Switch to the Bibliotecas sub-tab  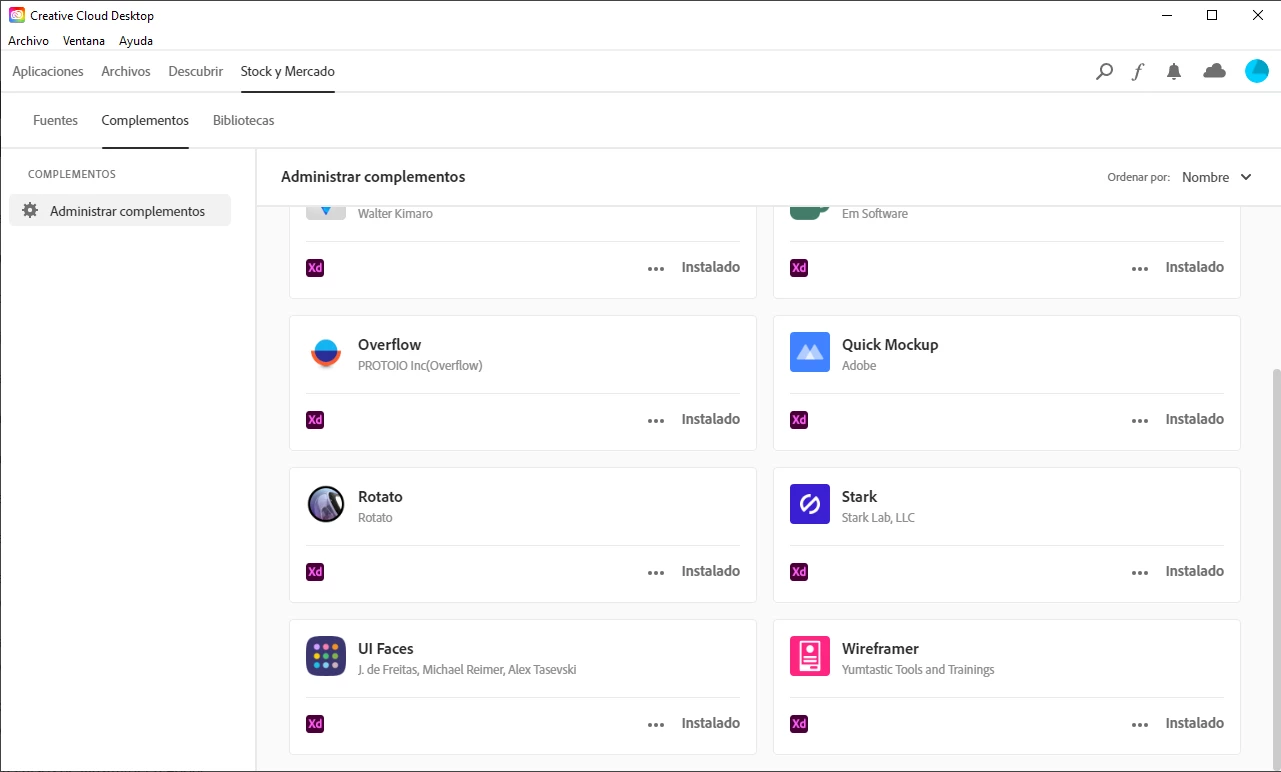coord(244,120)
